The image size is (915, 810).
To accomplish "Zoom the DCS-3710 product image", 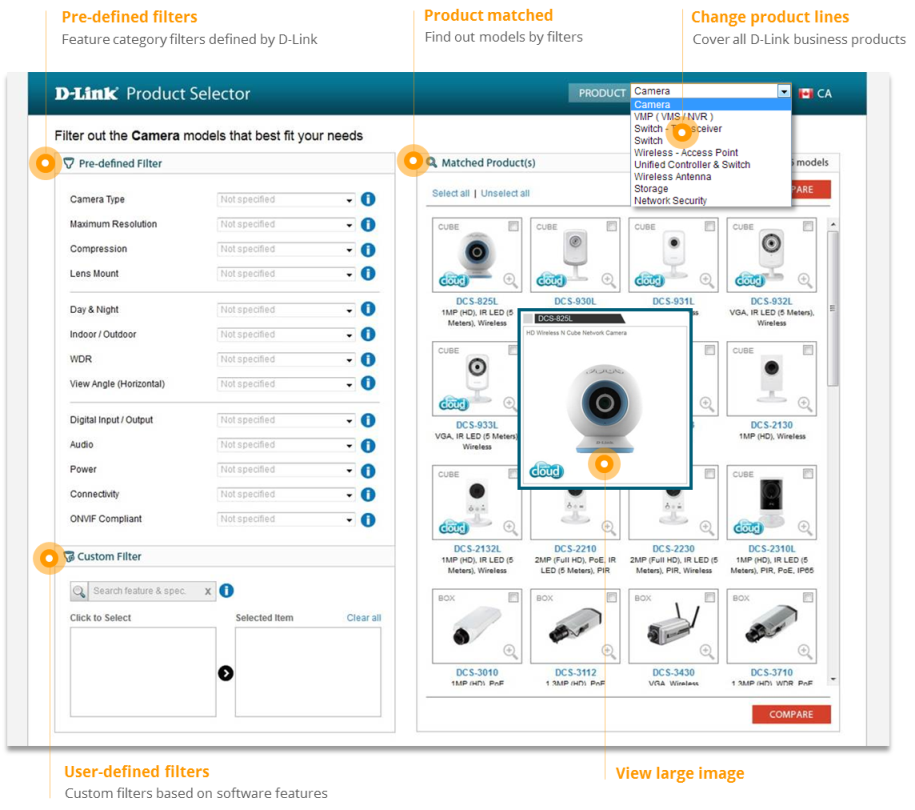I will pos(805,651).
